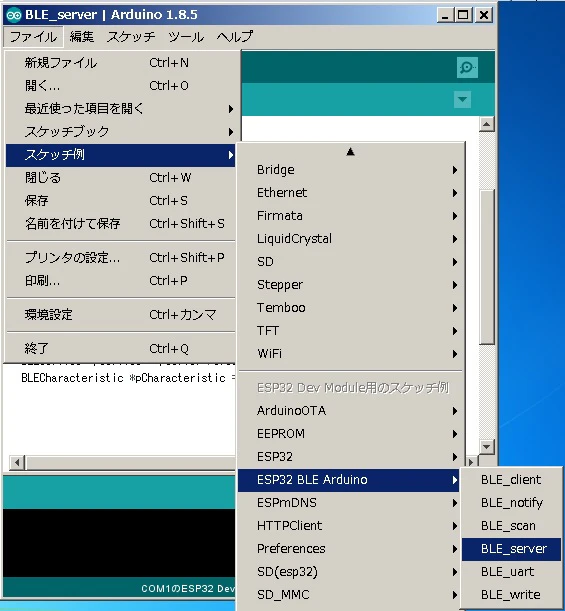Open the BLE_server example sketch
Viewport: 565px width, 611px height.
pyautogui.click(x=511, y=549)
